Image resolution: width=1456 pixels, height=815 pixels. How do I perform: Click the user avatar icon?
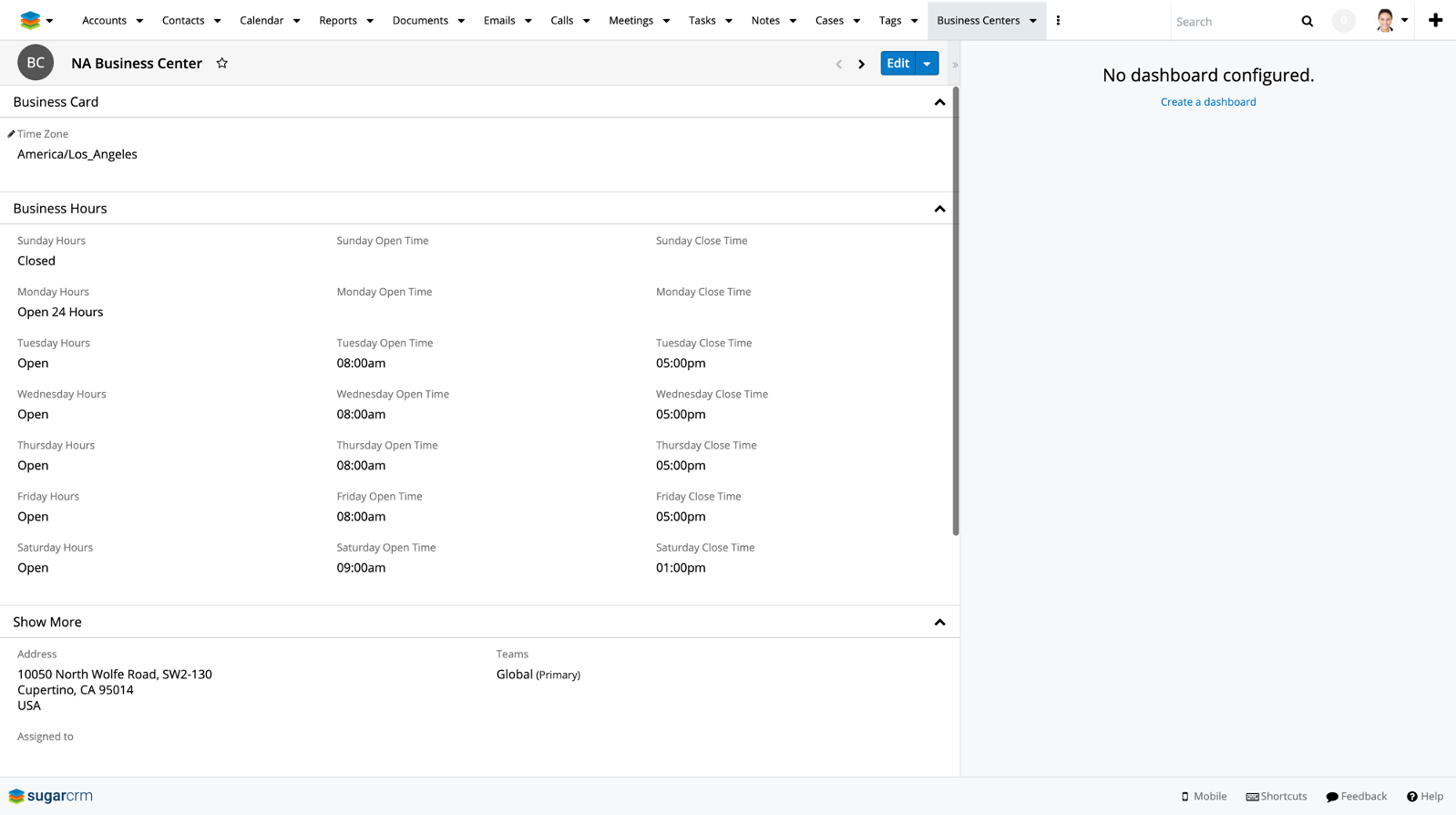(1385, 20)
